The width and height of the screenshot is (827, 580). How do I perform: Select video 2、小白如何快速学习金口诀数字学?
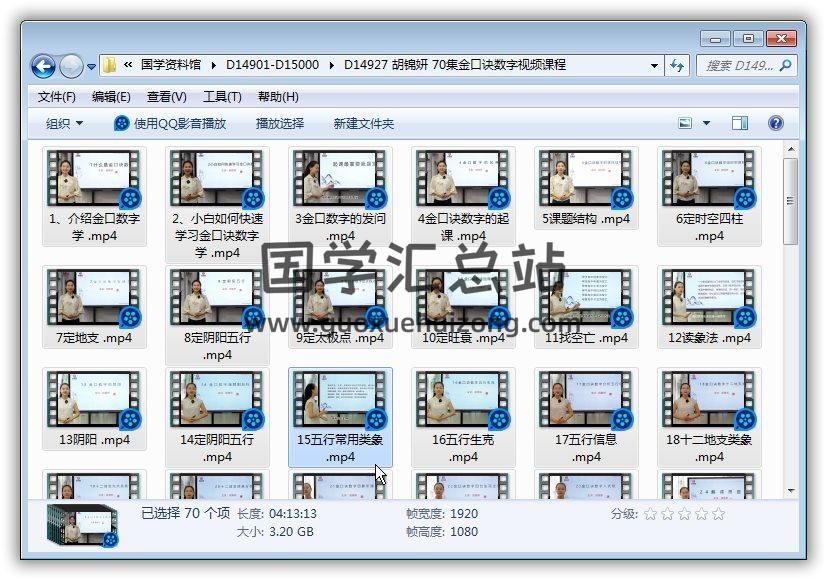click(x=217, y=205)
